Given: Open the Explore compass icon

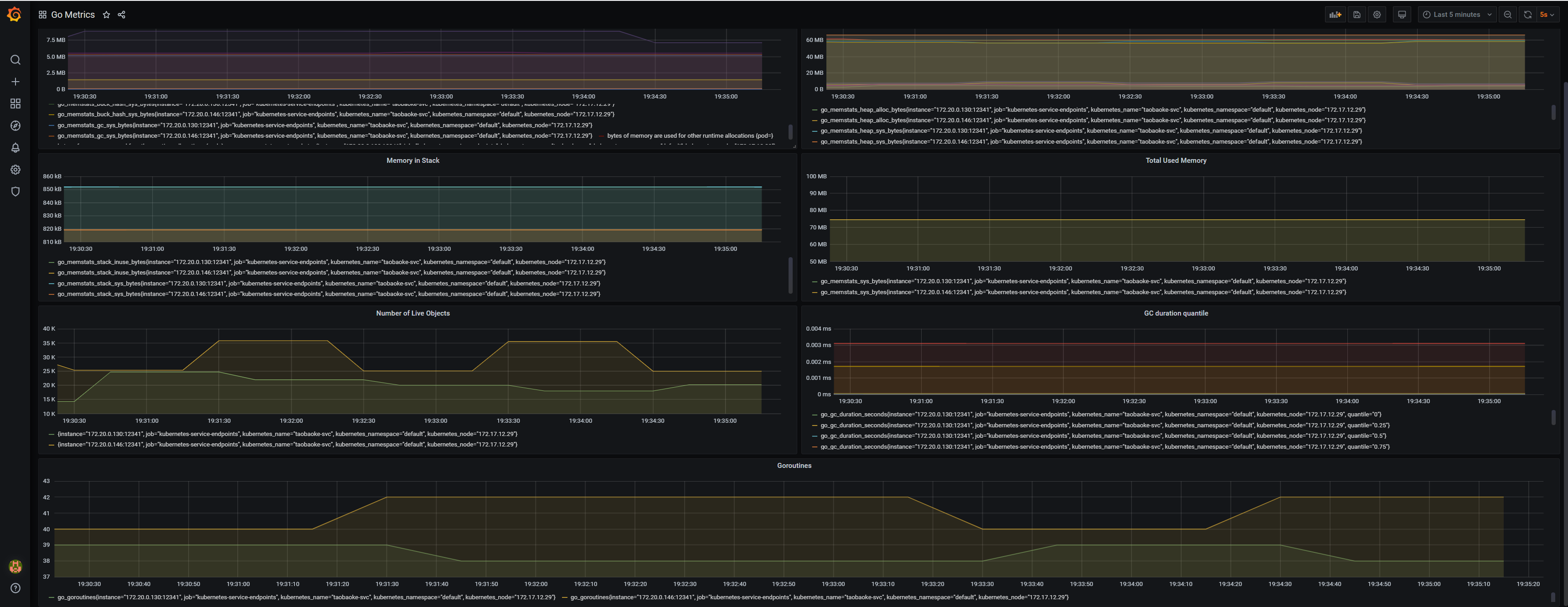Looking at the screenshot, I should coord(15,125).
